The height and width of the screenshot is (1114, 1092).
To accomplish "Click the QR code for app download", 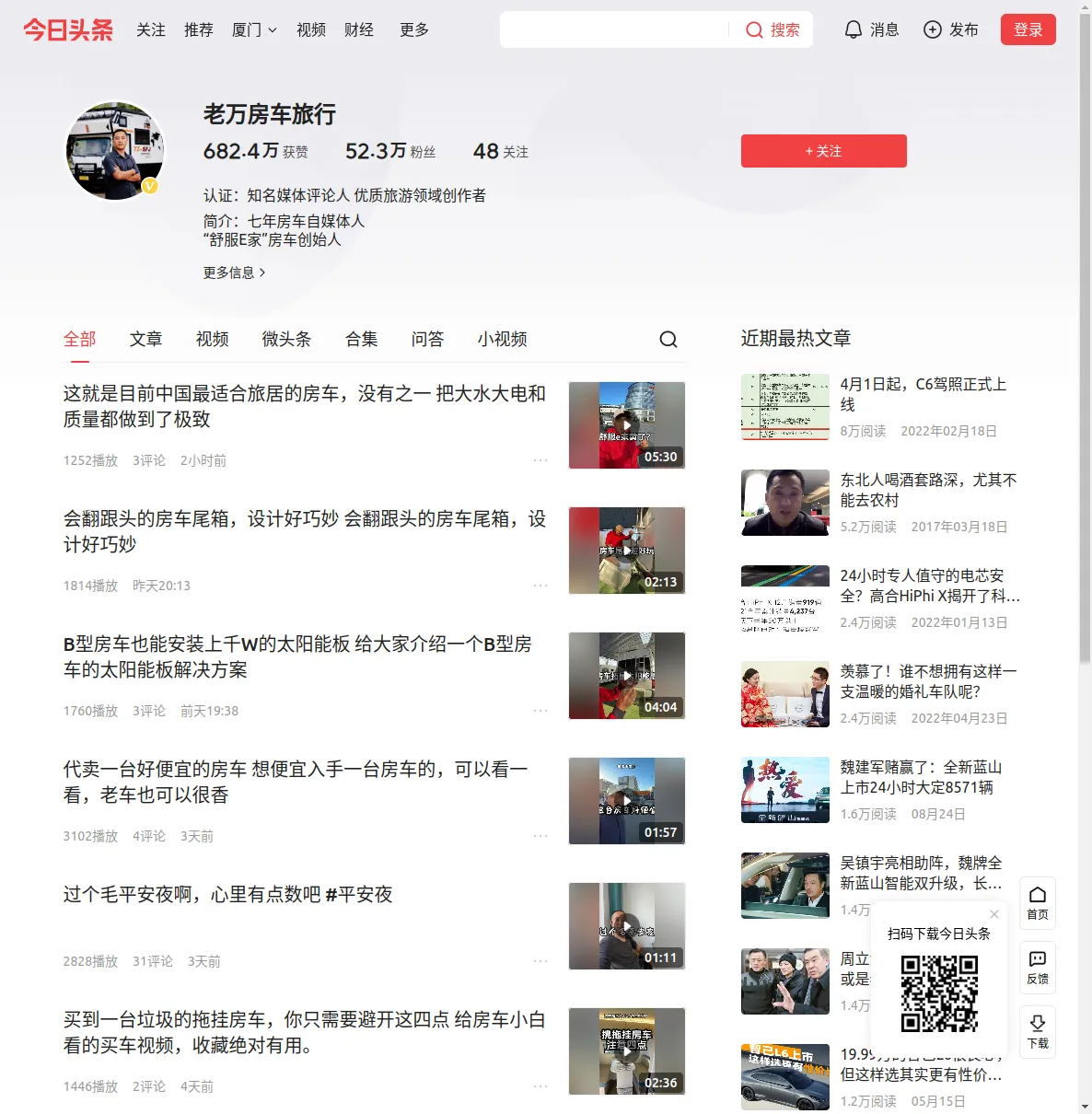I will tap(939, 992).
